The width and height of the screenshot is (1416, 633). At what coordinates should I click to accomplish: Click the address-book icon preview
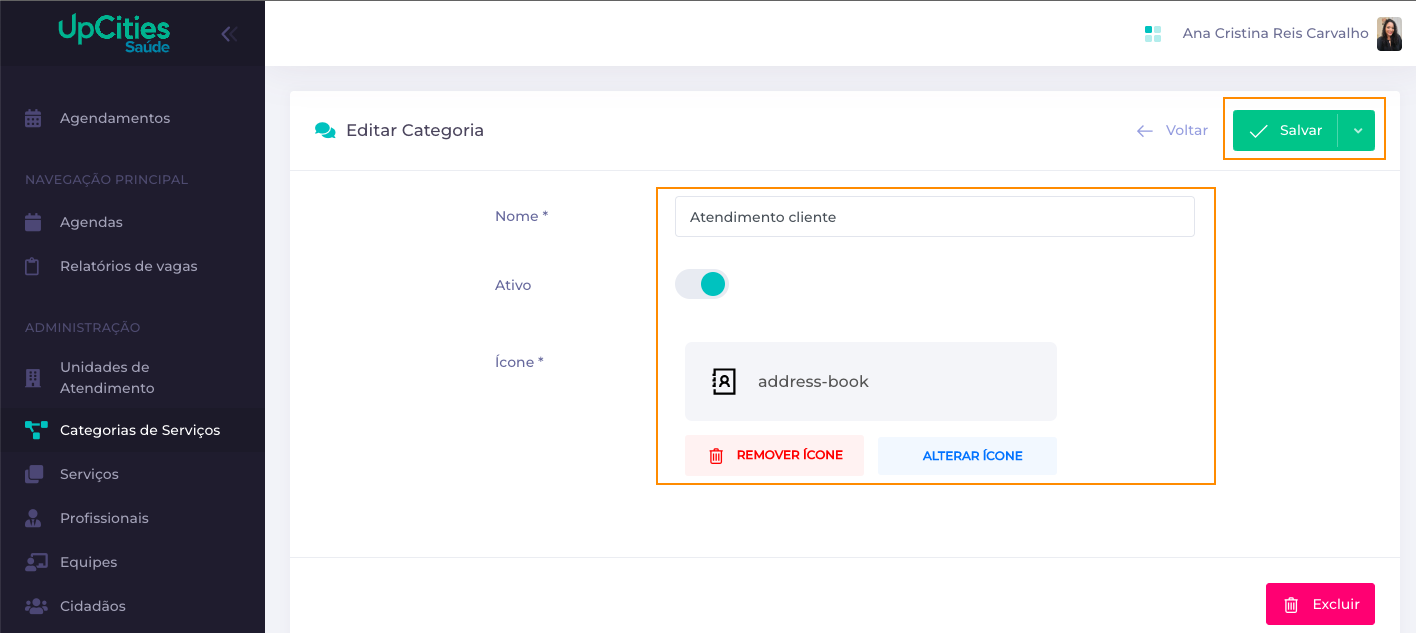click(723, 381)
